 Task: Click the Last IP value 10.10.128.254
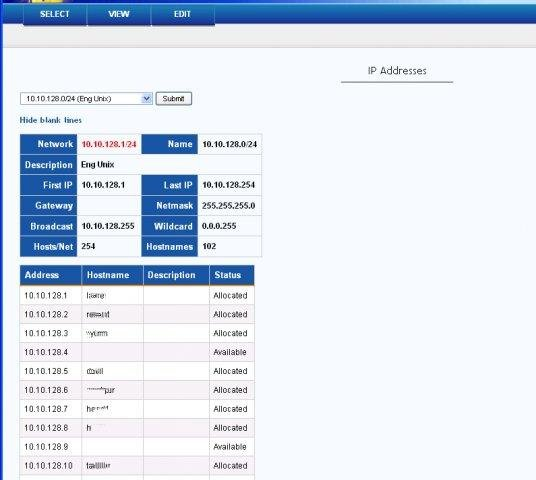click(229, 185)
